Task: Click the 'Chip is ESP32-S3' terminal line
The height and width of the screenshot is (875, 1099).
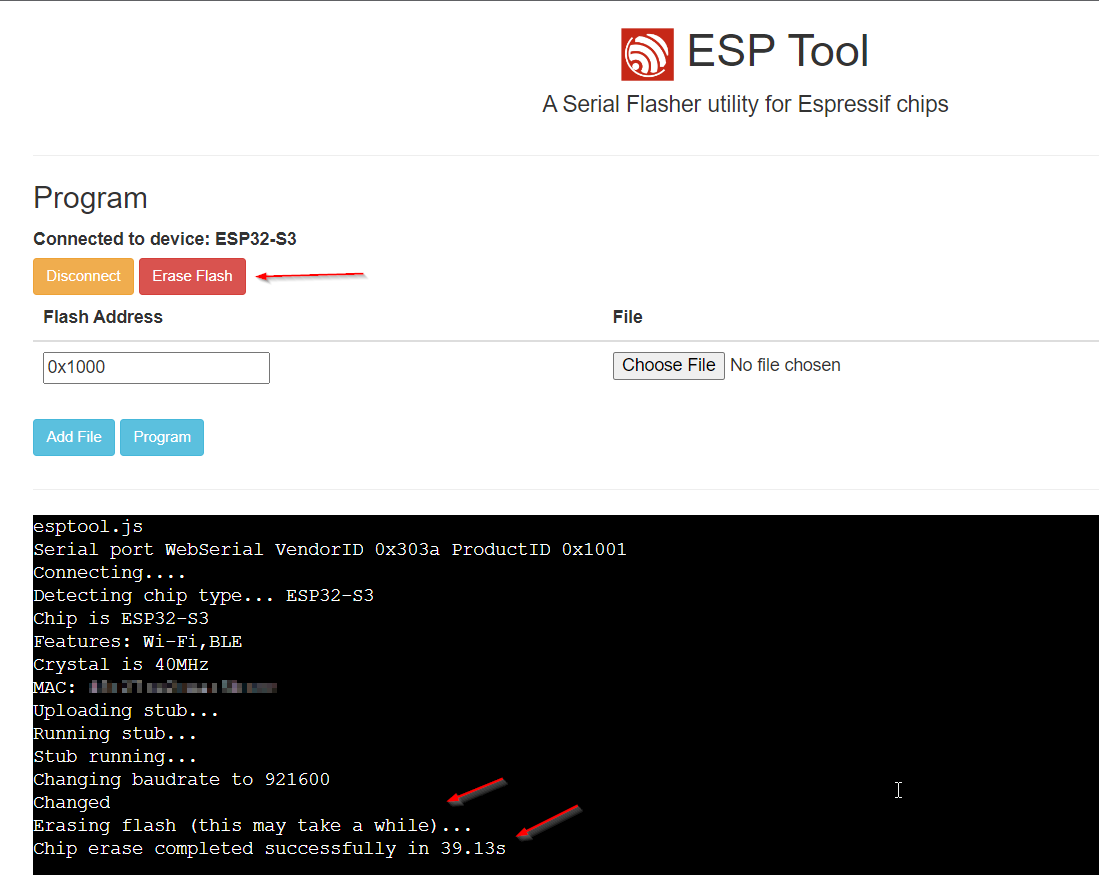Action: pos(121,618)
